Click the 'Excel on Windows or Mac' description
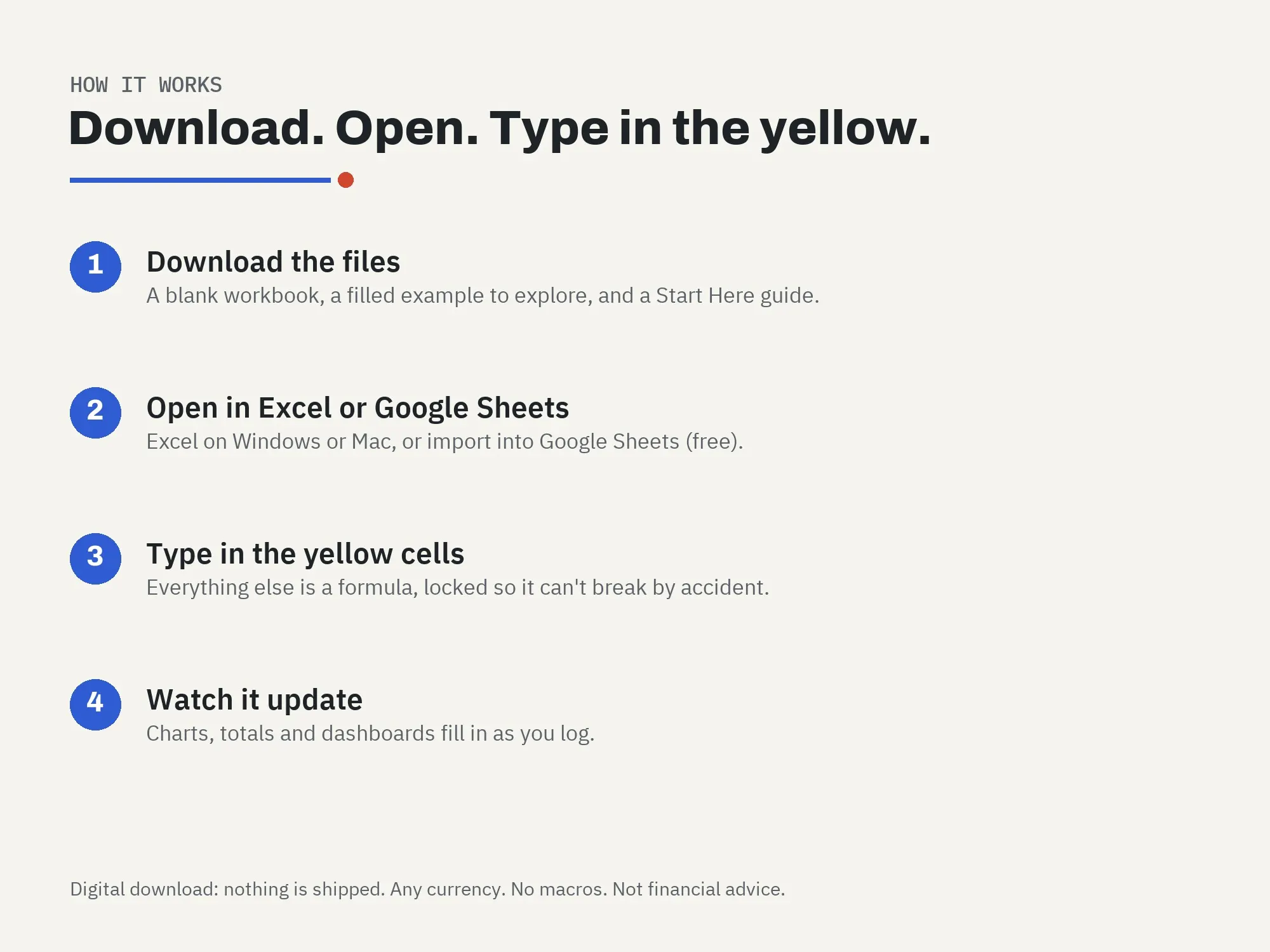Viewport: 1270px width, 952px height. pyautogui.click(x=444, y=442)
